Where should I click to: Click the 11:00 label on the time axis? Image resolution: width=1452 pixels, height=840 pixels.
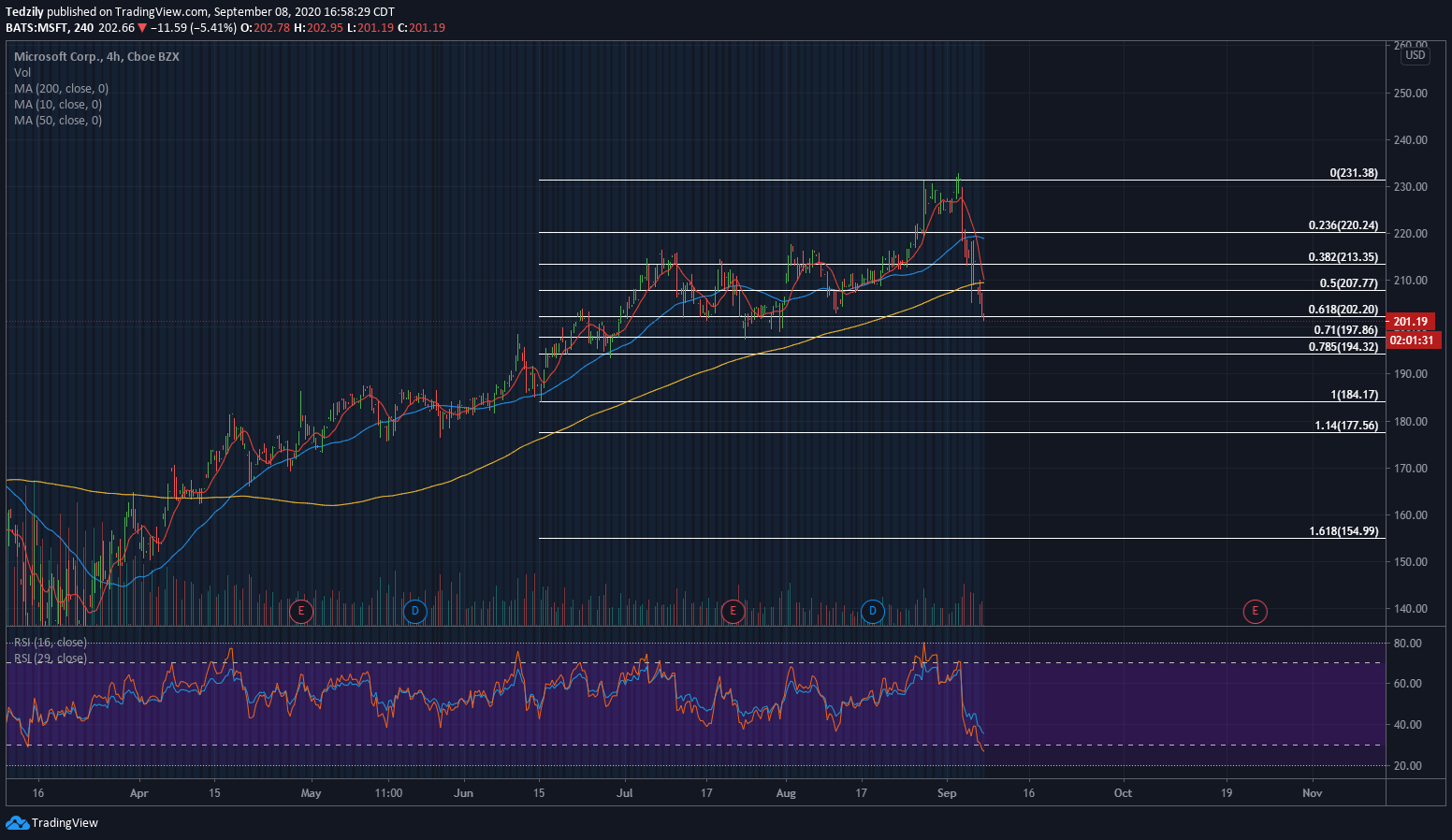pyautogui.click(x=388, y=793)
